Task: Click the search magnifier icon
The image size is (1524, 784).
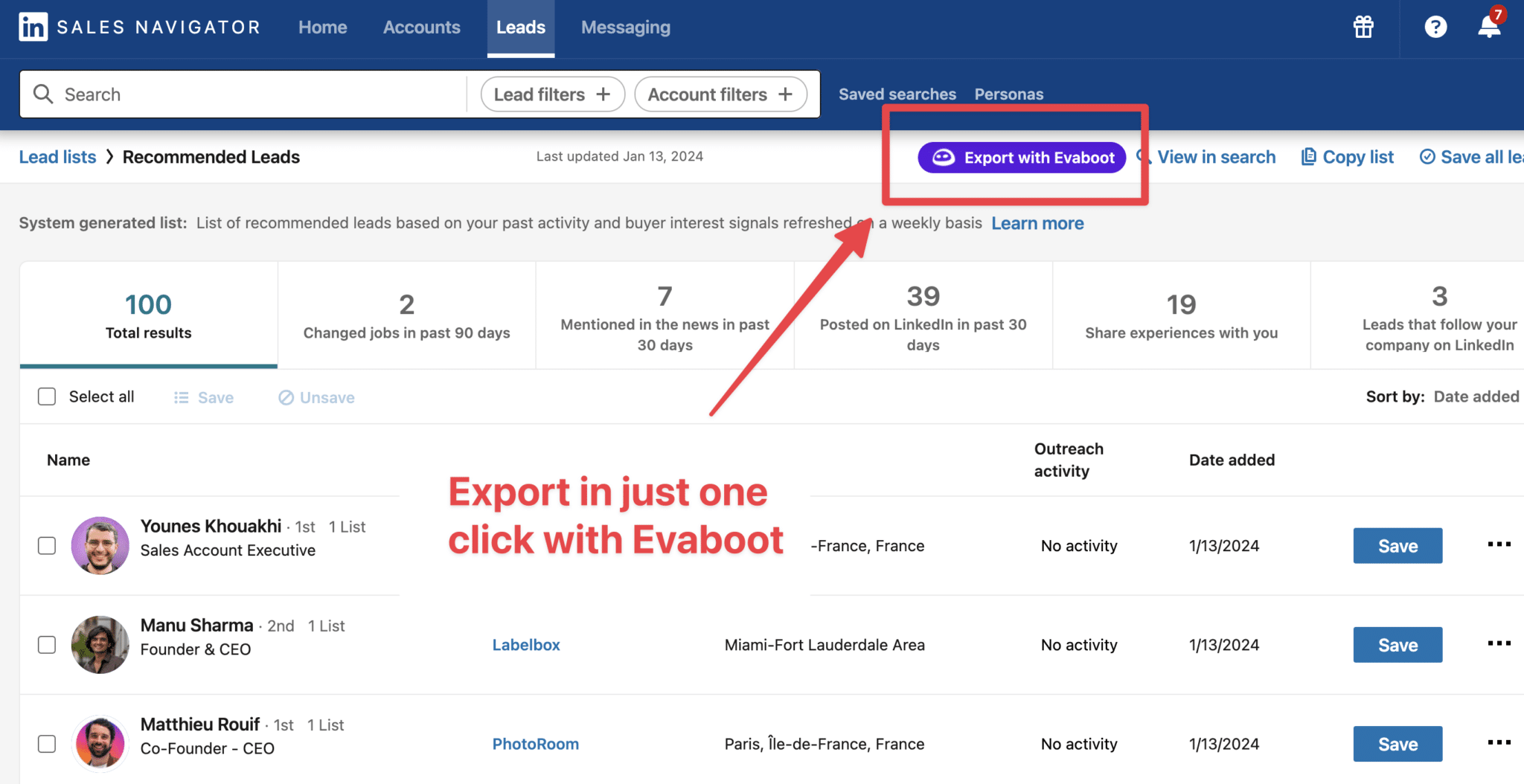Action: tap(43, 94)
